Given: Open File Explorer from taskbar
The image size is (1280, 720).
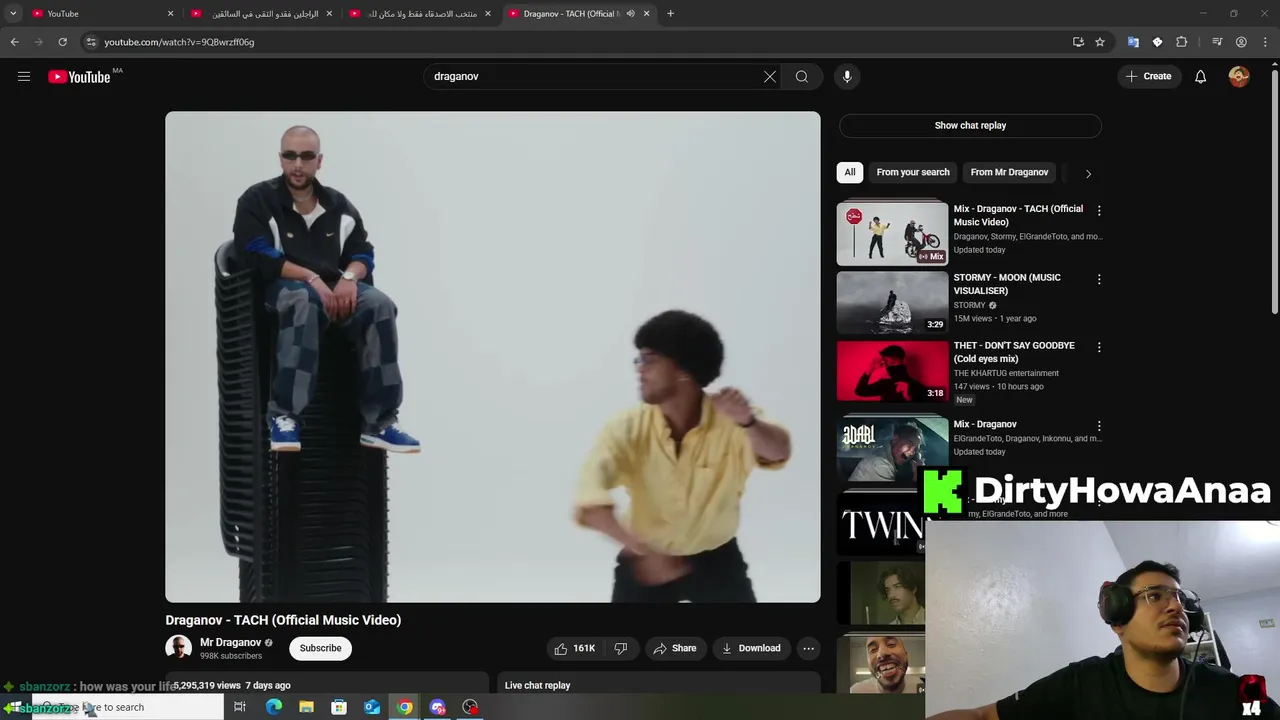Looking at the screenshot, I should coord(306,707).
